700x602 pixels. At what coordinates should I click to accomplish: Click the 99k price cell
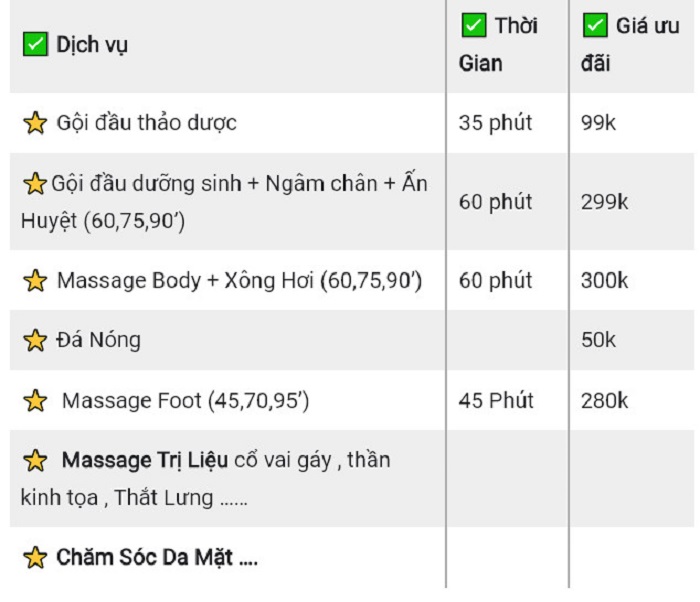click(598, 123)
